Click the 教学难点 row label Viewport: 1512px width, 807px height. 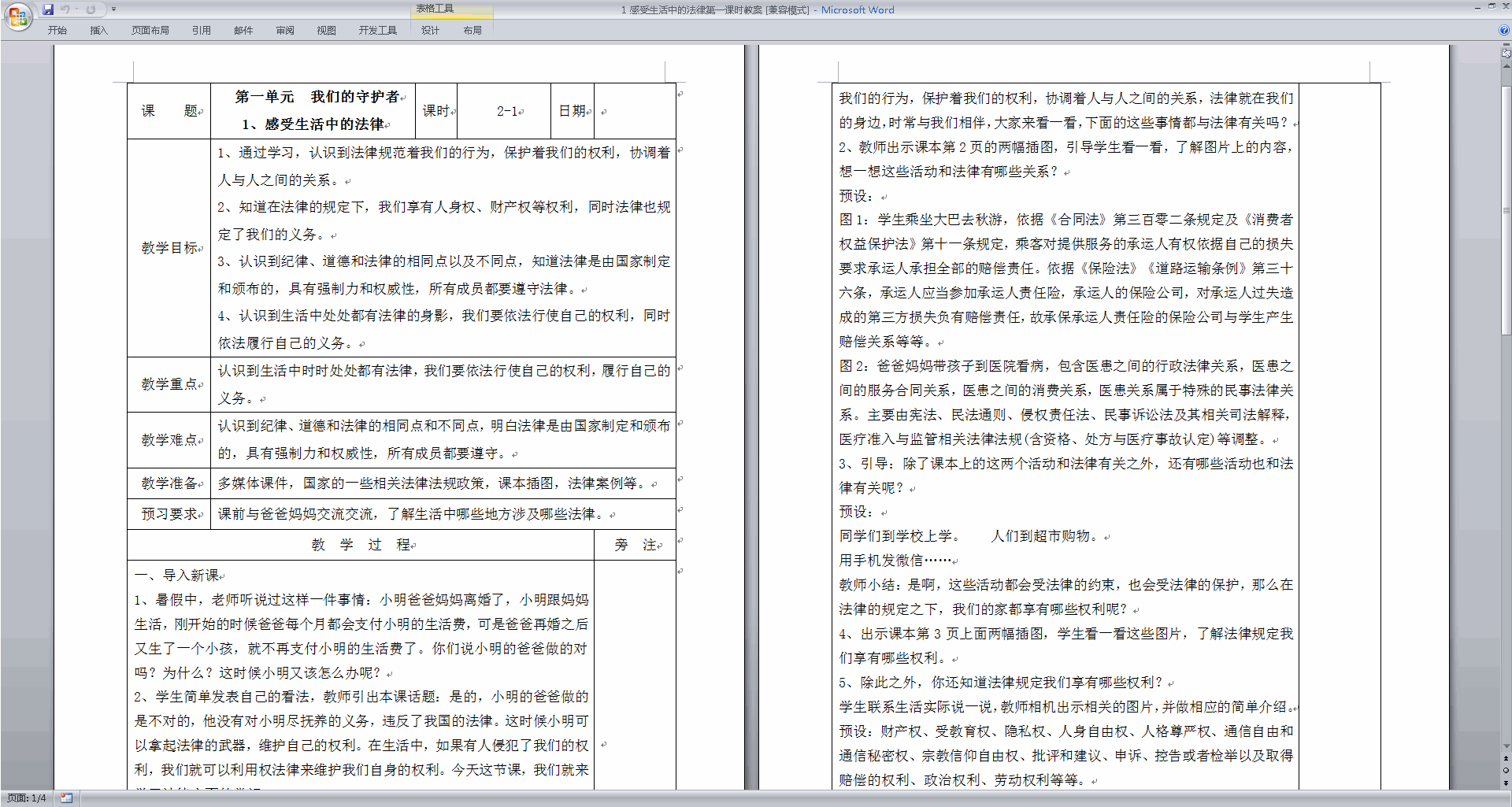(x=169, y=440)
